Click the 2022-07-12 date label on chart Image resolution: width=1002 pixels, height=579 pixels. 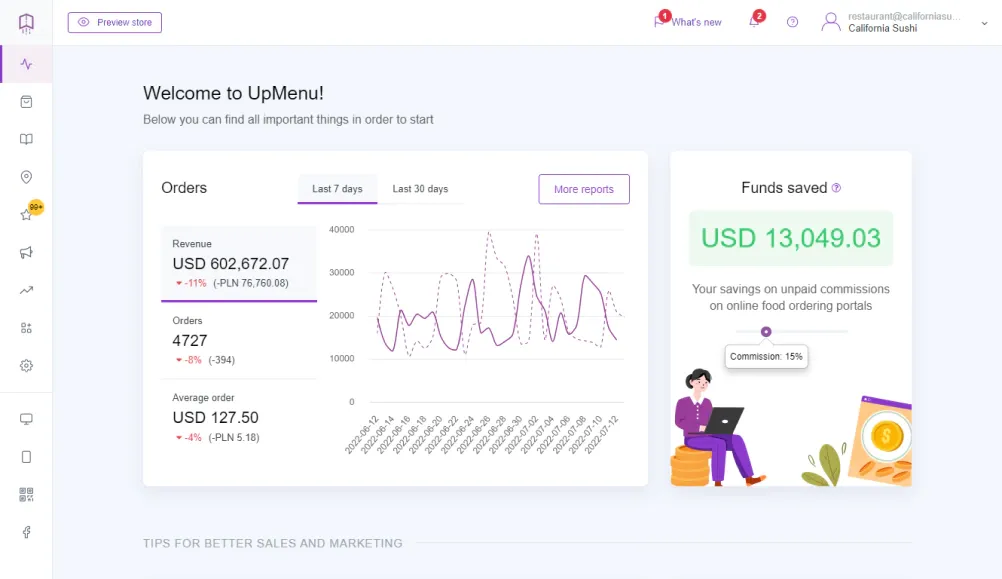(602, 434)
